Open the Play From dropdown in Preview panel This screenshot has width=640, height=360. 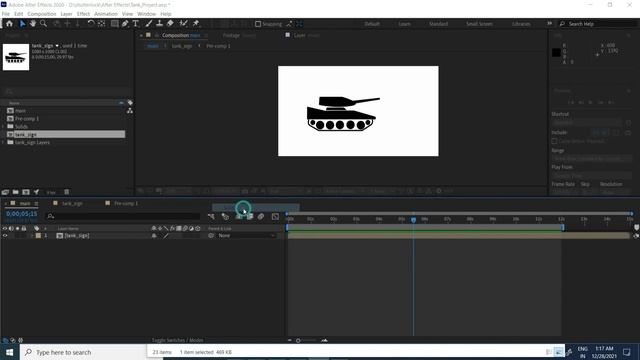tap(592, 175)
